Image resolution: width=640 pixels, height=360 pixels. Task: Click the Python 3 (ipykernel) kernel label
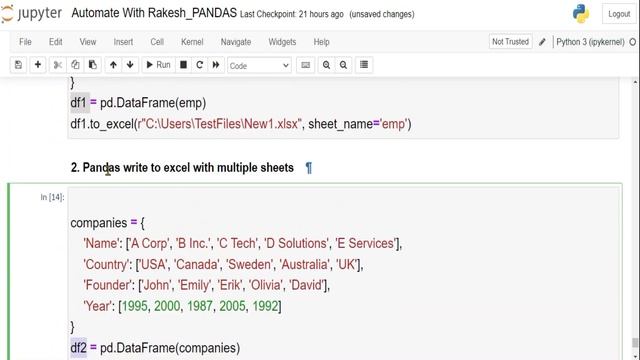[x=590, y=42]
